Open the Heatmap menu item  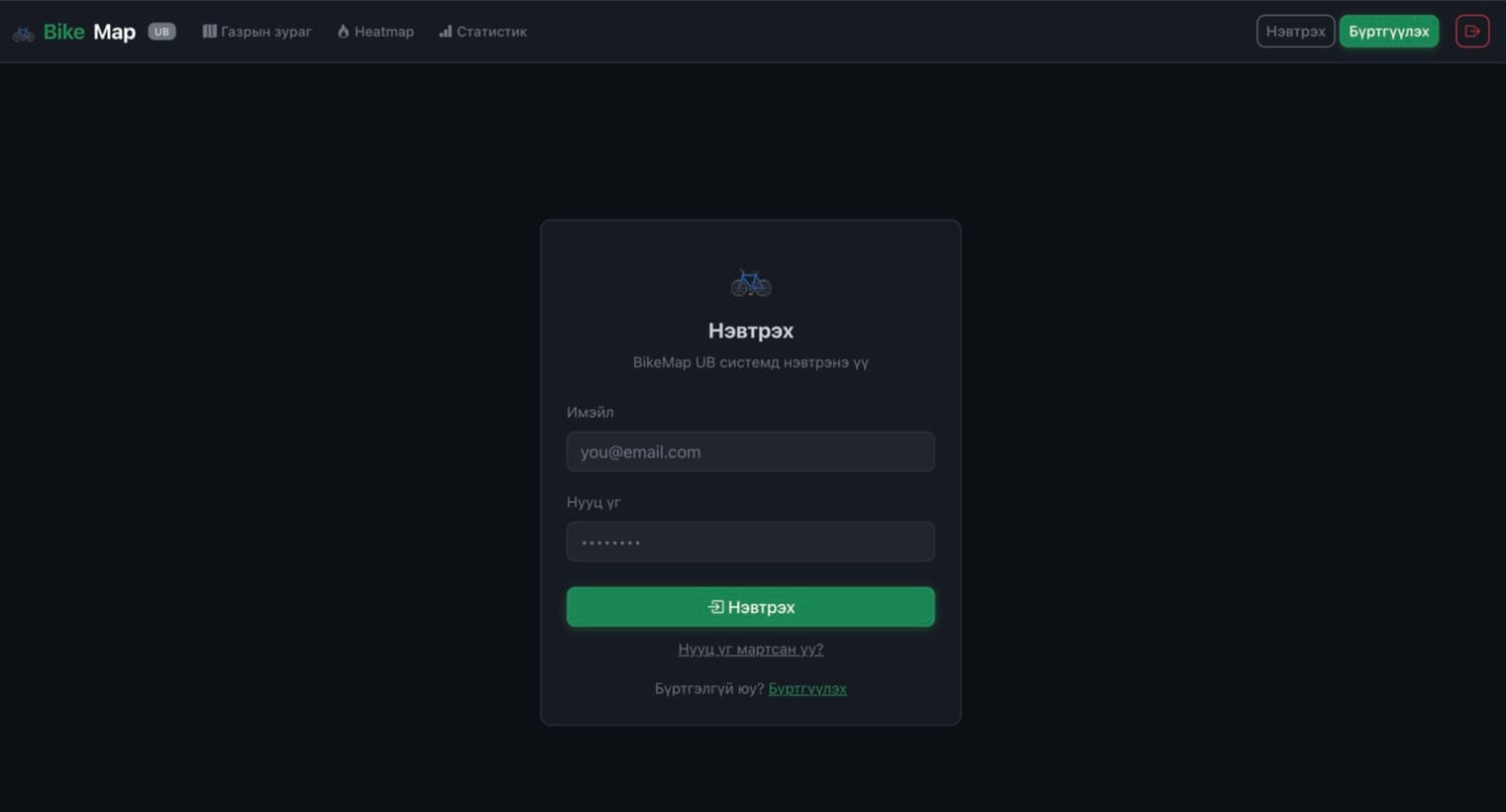376,32
